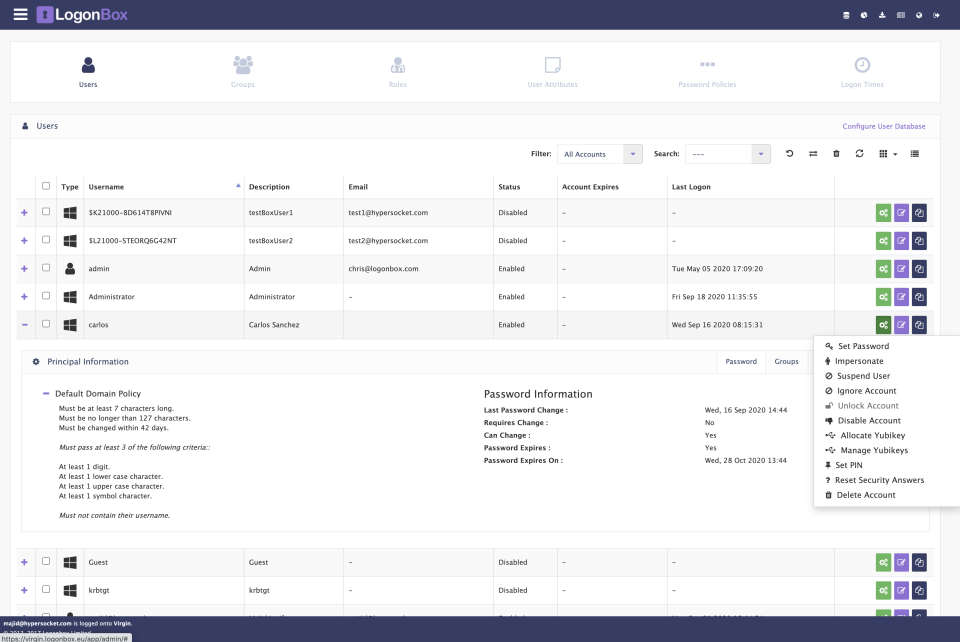Collapse the carlos row details
This screenshot has width=960, height=642.
24,325
